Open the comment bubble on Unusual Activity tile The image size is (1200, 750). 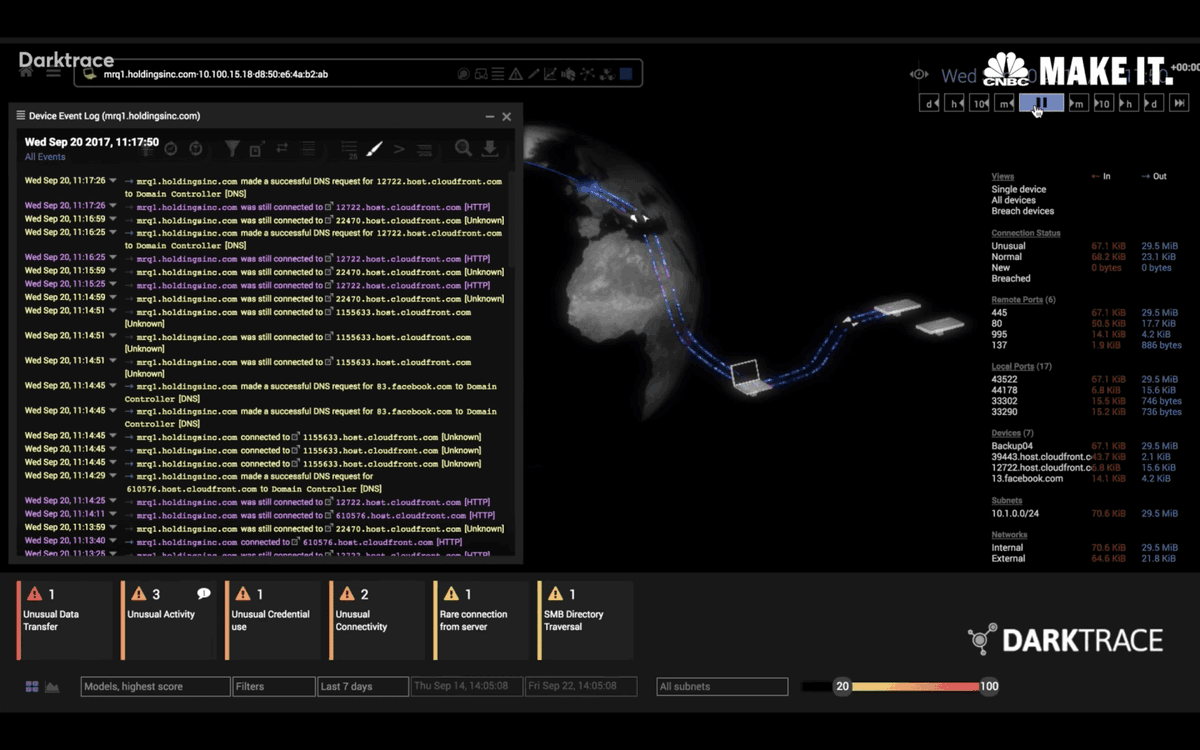click(204, 594)
